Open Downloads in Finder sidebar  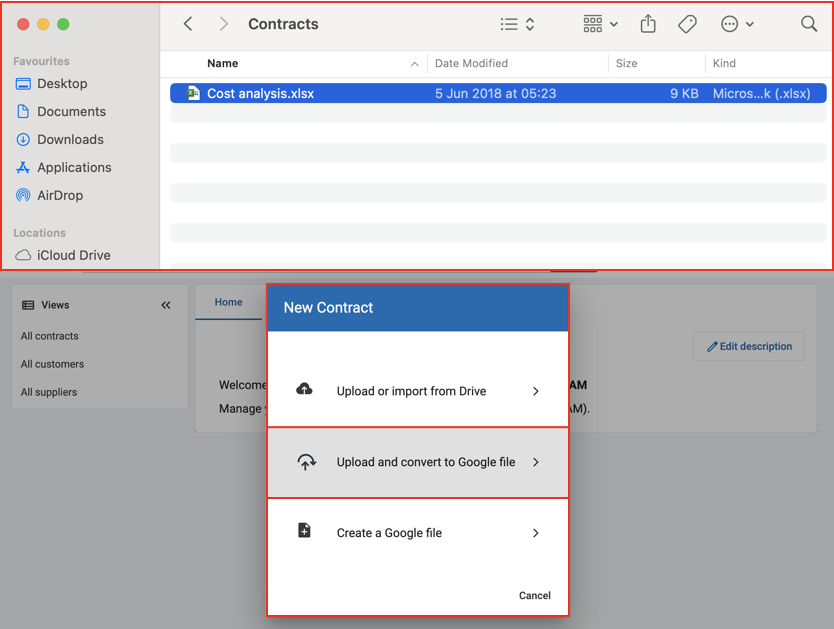coord(70,139)
